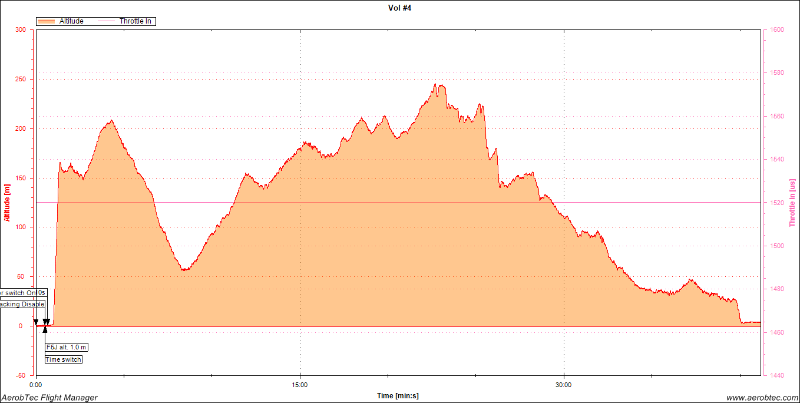The image size is (800, 403).
Task: Click the leftmost down-arrow marker on zero line
Action: pos(36,323)
